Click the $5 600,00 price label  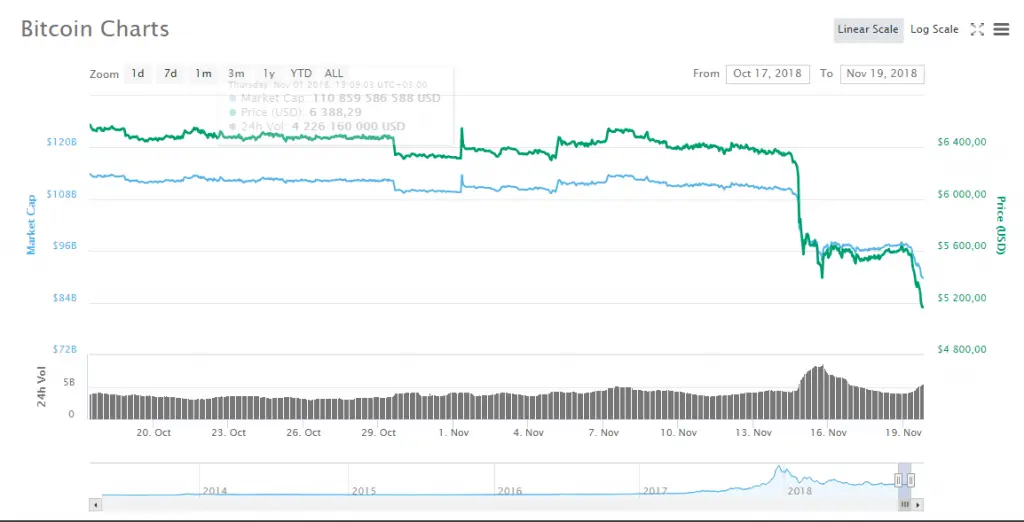pos(961,246)
